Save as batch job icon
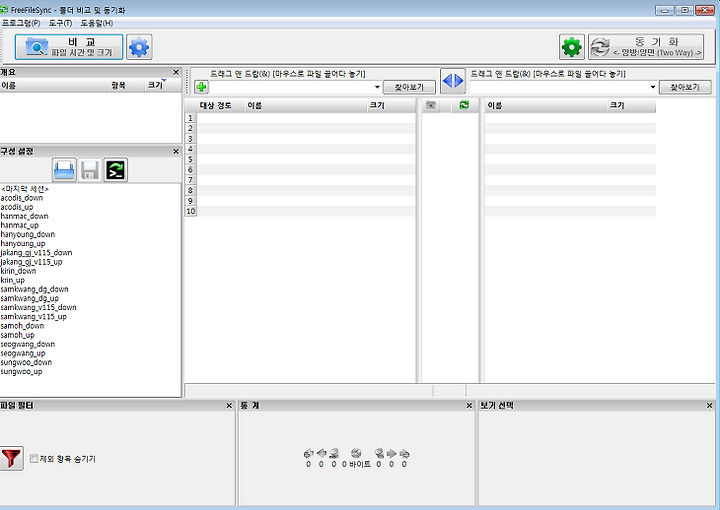Image resolution: width=720 pixels, height=510 pixels. point(116,170)
